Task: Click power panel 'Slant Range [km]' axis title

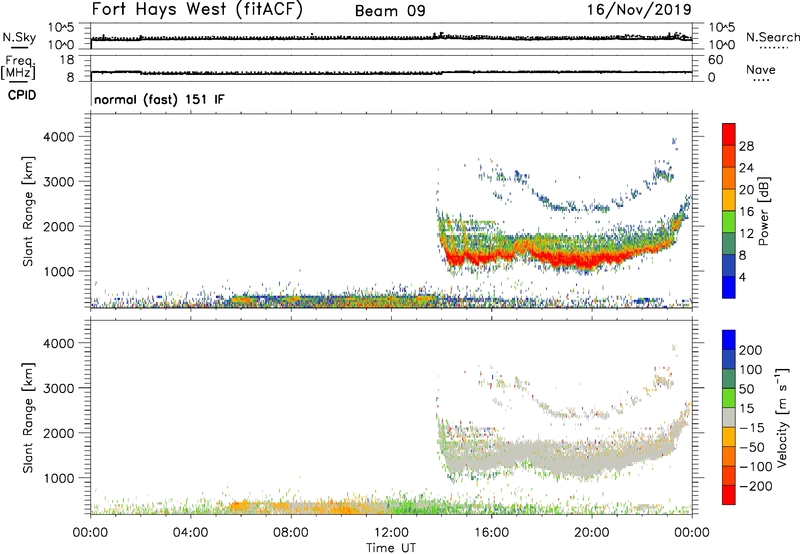Action: click(29, 211)
